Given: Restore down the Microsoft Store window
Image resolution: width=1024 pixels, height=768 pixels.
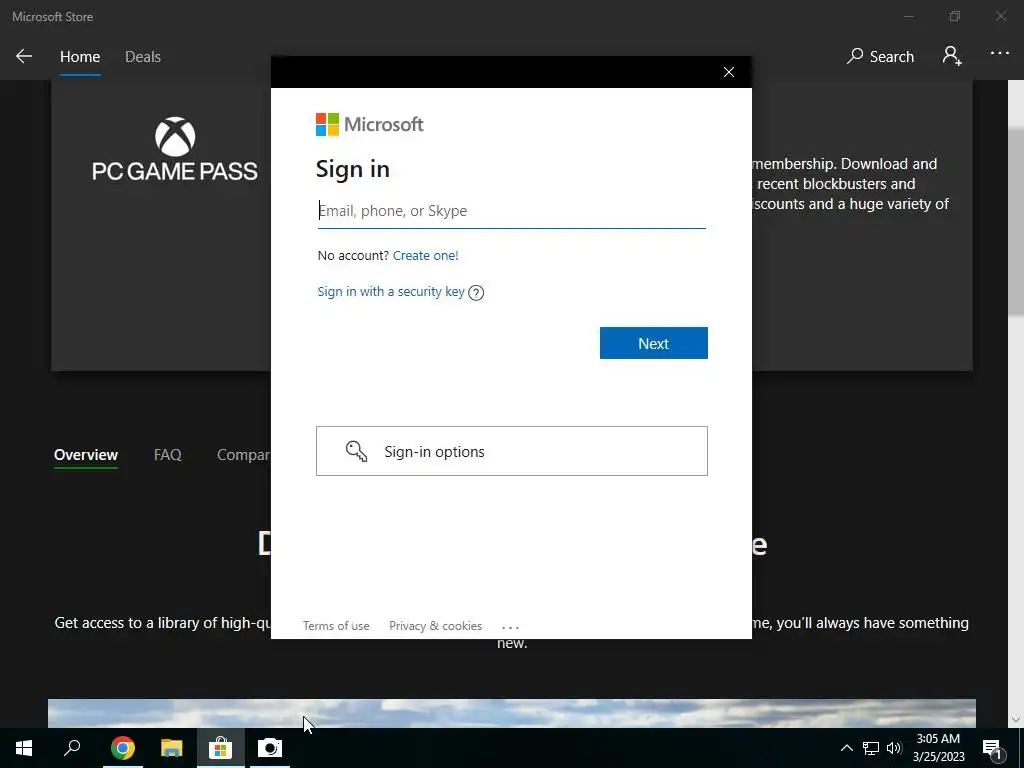Looking at the screenshot, I should [955, 16].
